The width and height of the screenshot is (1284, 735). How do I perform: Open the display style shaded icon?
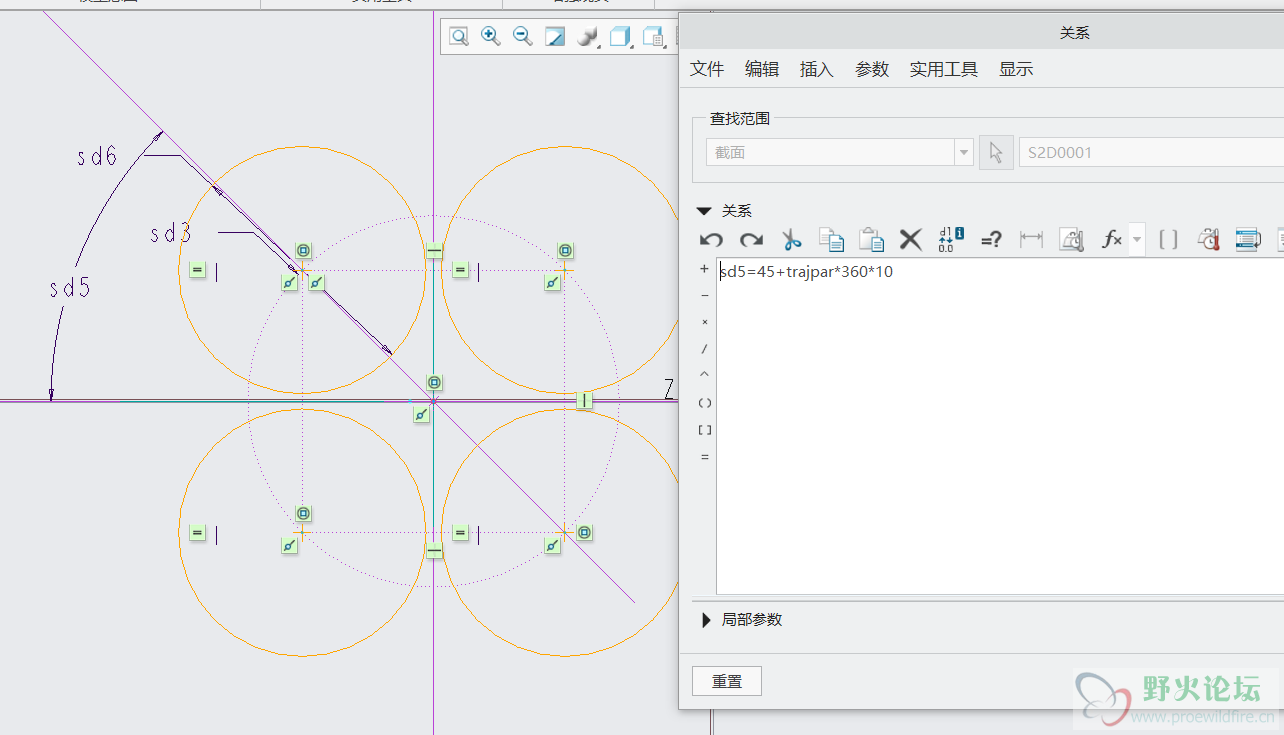[588, 37]
